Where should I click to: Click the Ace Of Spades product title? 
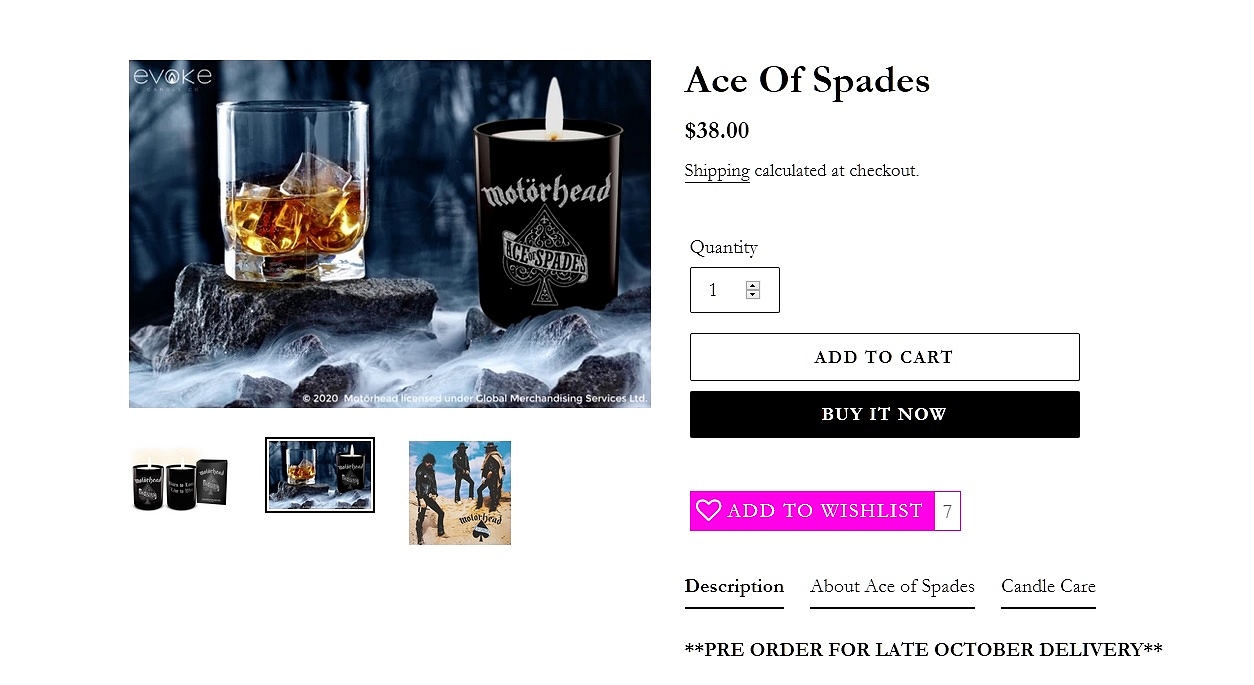pos(807,80)
